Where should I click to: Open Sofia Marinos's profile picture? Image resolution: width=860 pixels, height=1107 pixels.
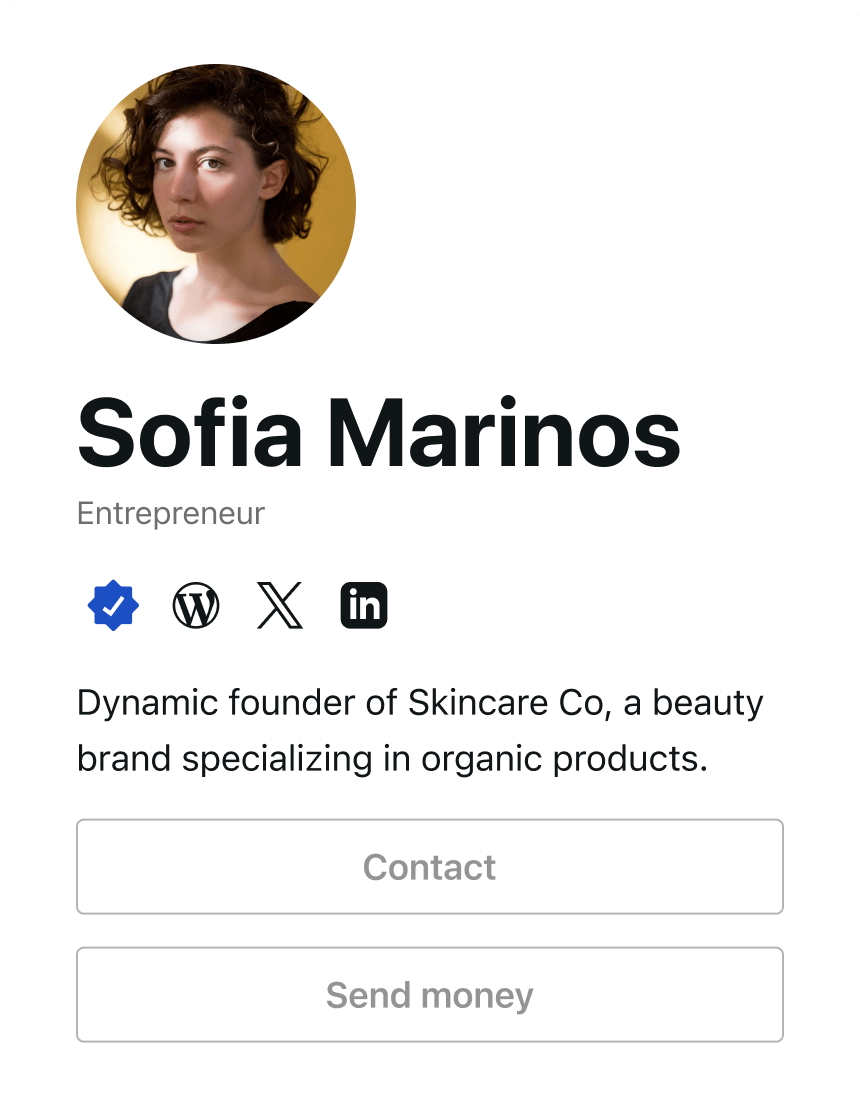tap(215, 202)
